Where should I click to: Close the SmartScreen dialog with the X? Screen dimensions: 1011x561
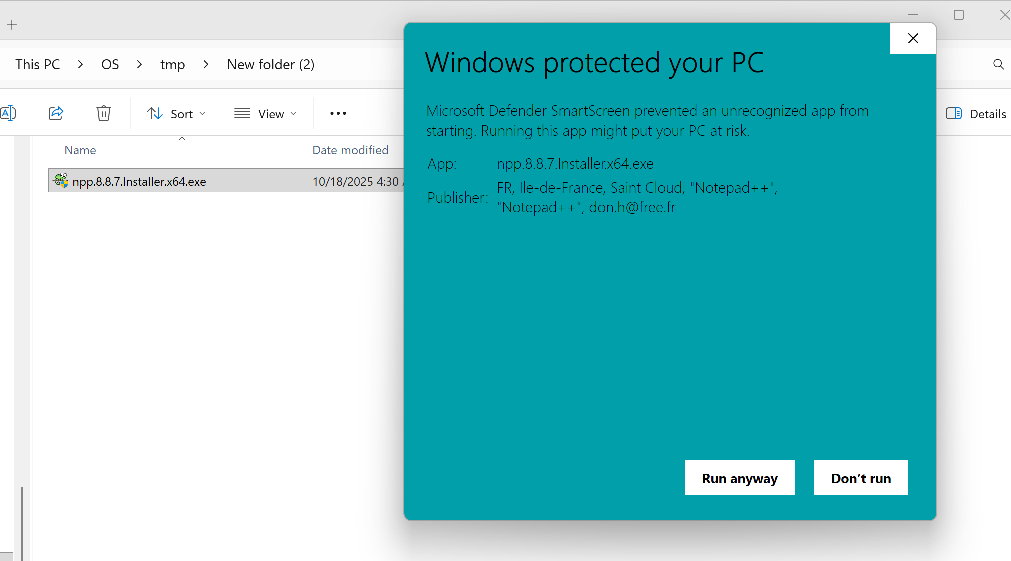tap(912, 38)
